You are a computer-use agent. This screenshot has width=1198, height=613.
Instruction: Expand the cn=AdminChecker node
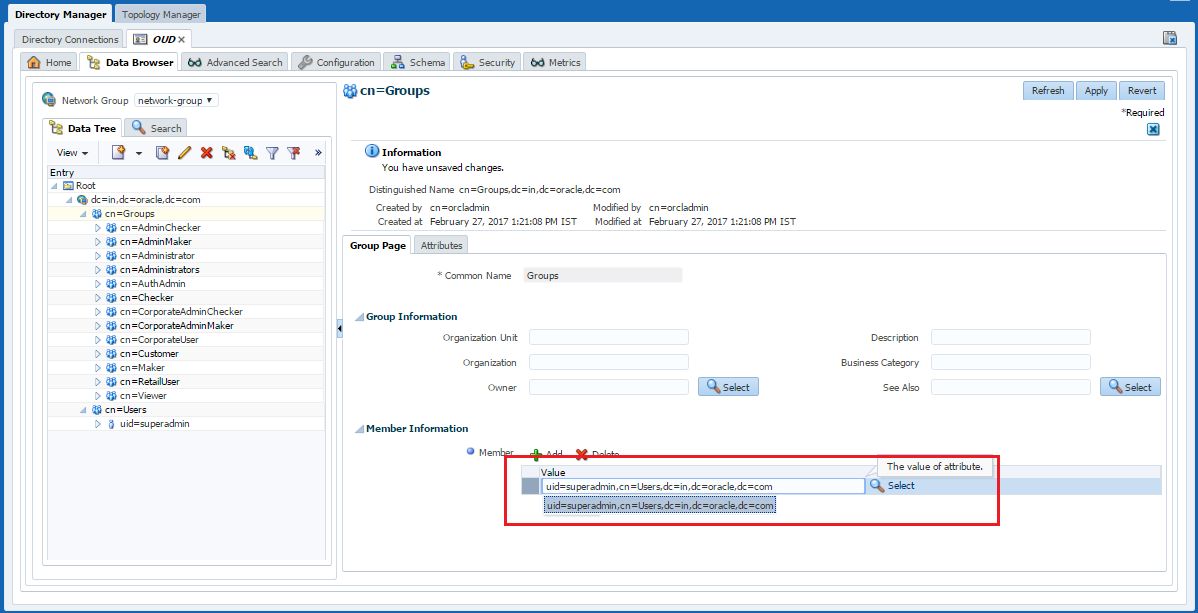(98, 228)
